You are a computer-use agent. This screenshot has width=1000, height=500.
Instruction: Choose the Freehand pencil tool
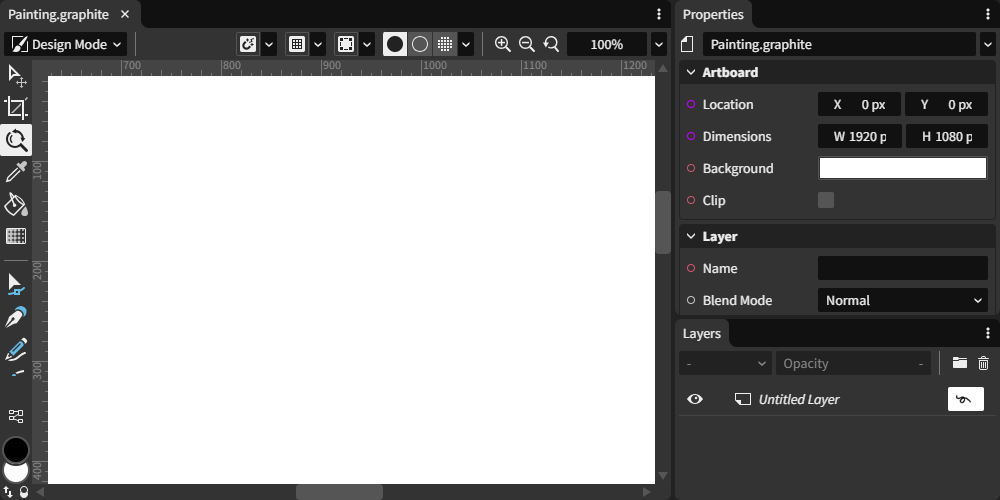[16, 350]
